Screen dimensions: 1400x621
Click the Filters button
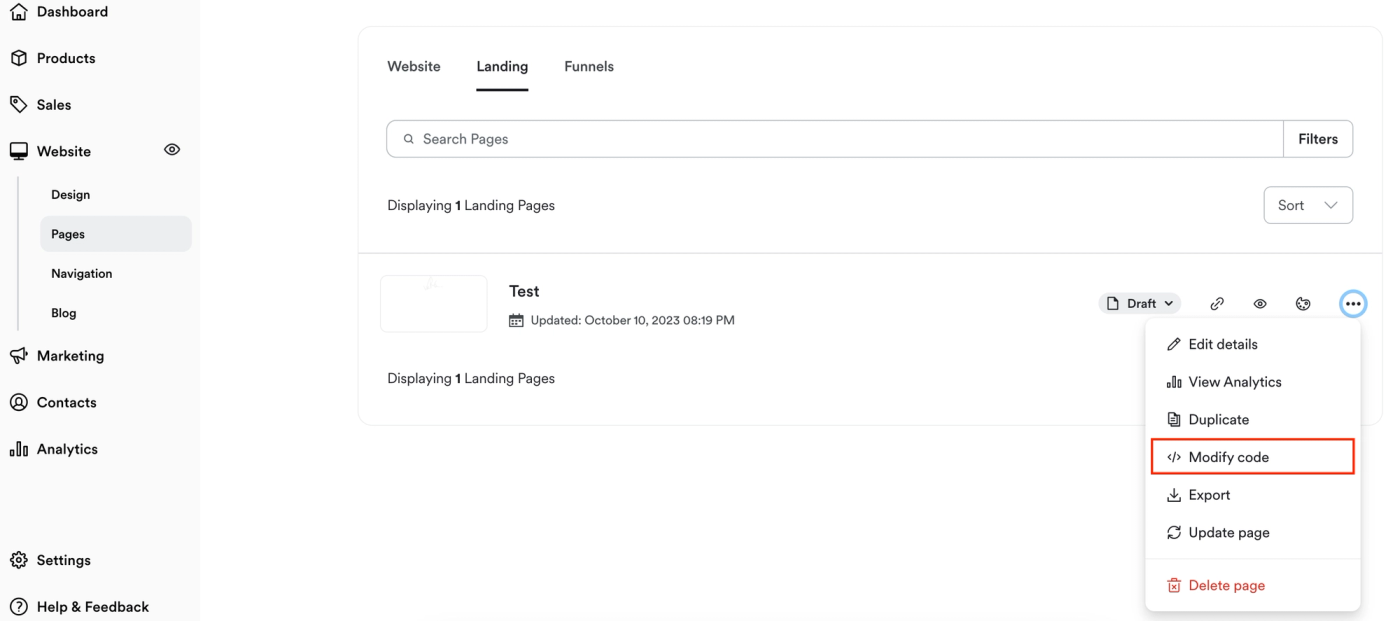pos(1318,139)
